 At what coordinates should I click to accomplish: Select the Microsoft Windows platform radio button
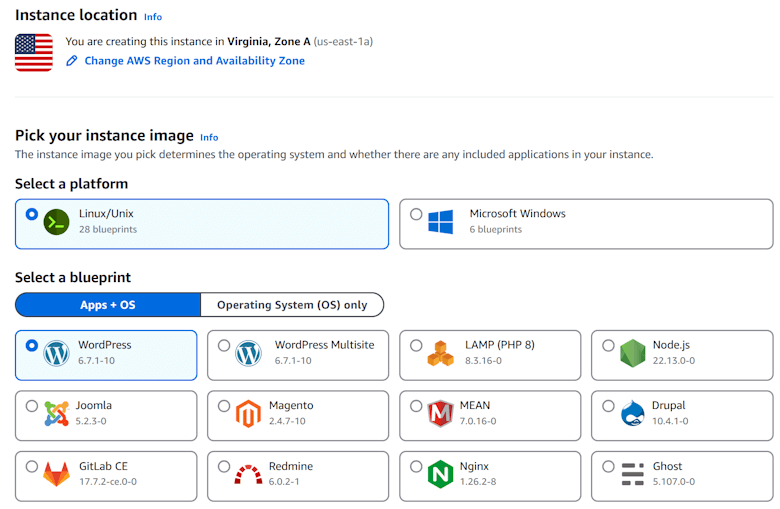tap(416, 214)
